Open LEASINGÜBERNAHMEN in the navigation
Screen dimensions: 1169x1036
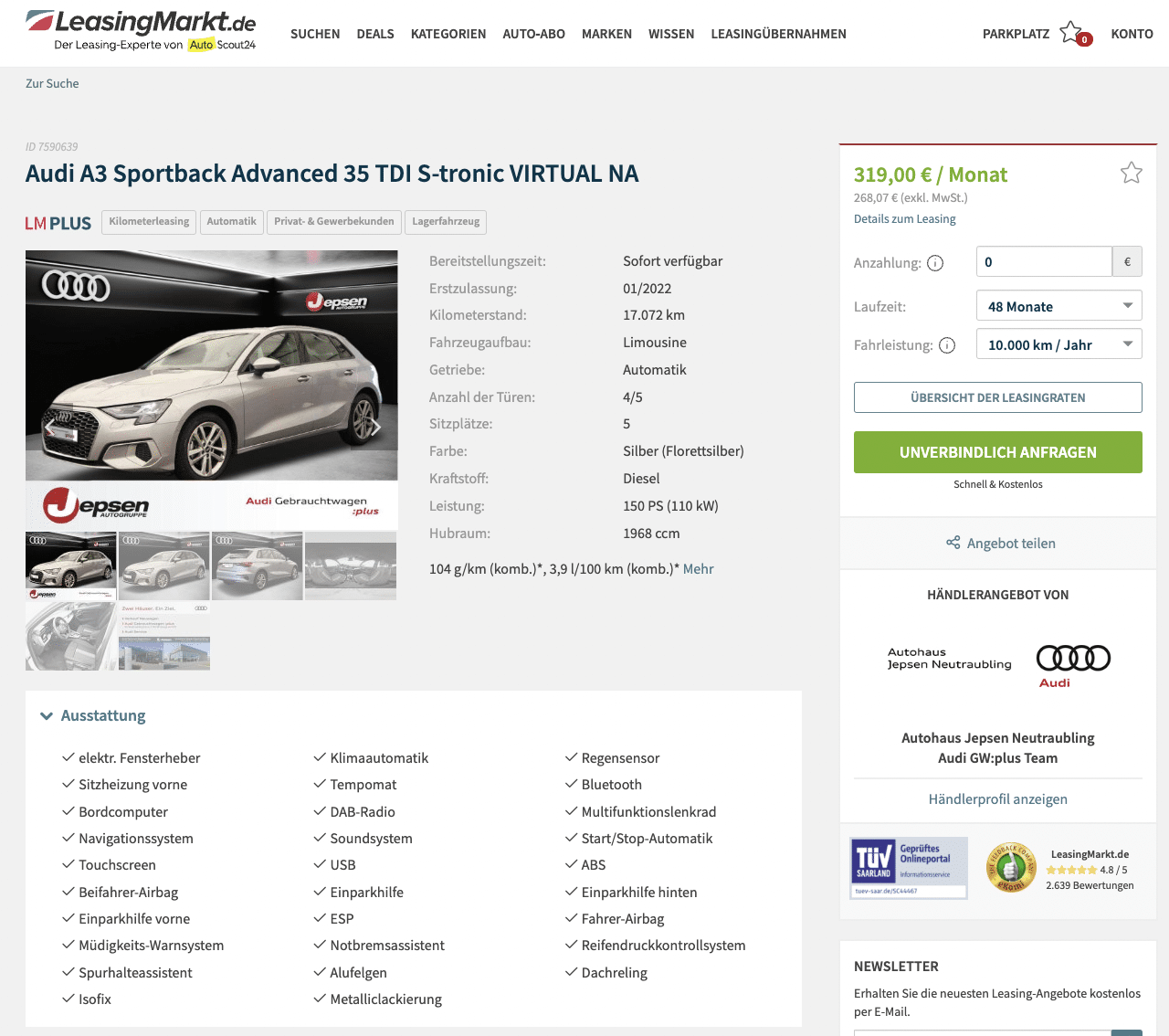click(779, 34)
